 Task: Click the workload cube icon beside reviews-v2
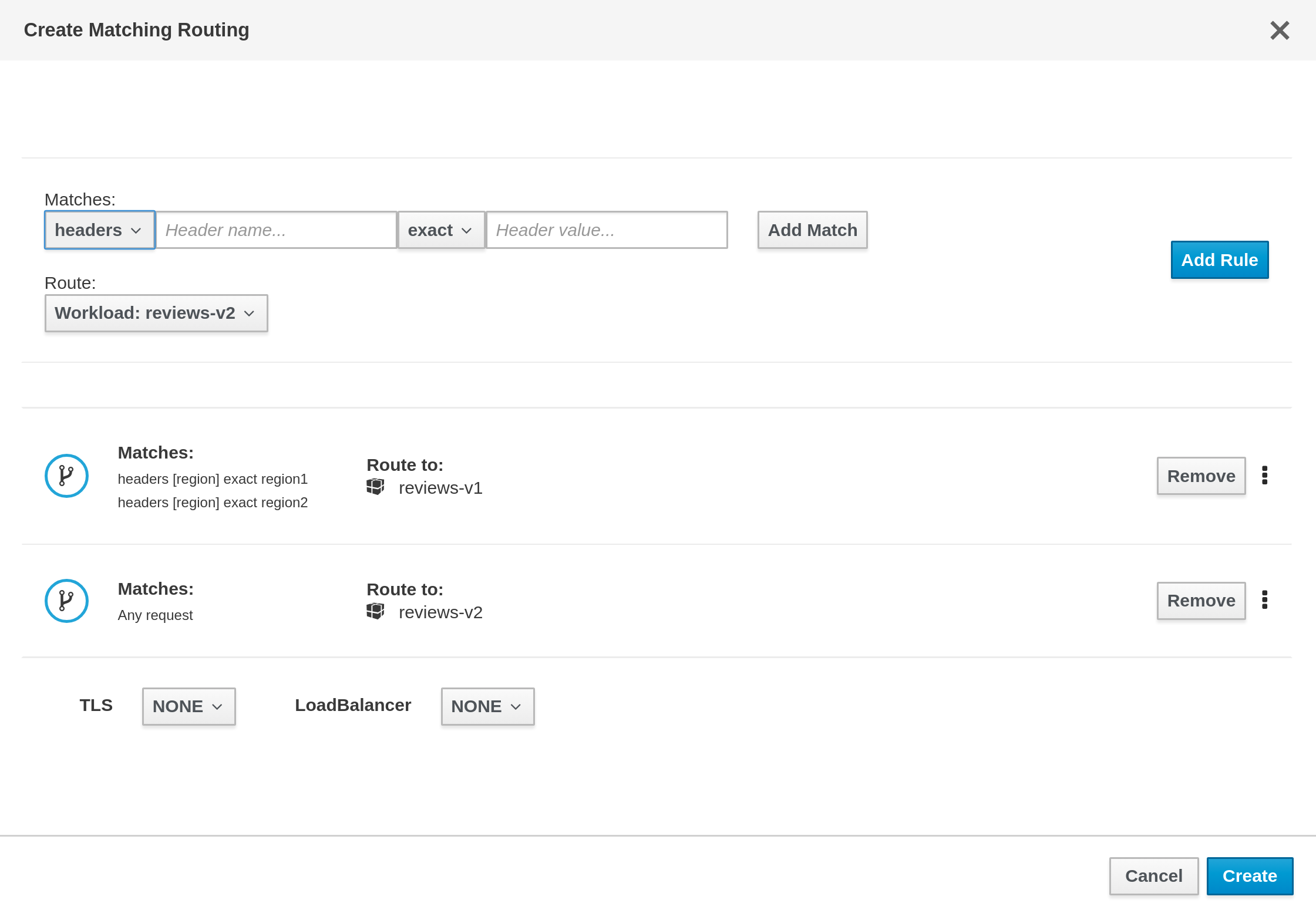click(375, 611)
